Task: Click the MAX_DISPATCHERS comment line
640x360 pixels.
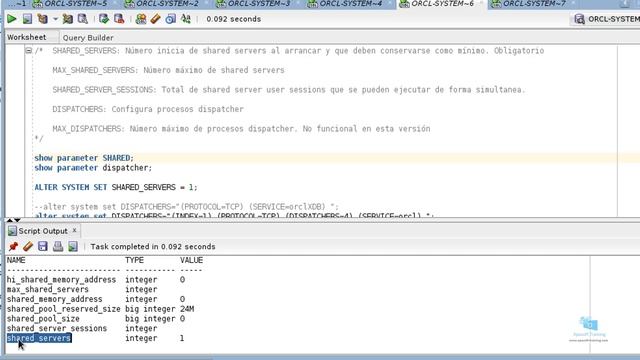Action: click(x=241, y=129)
